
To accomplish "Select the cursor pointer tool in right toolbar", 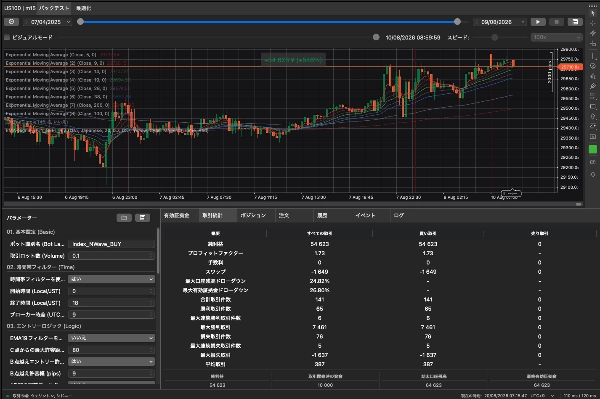I will 593,13.
